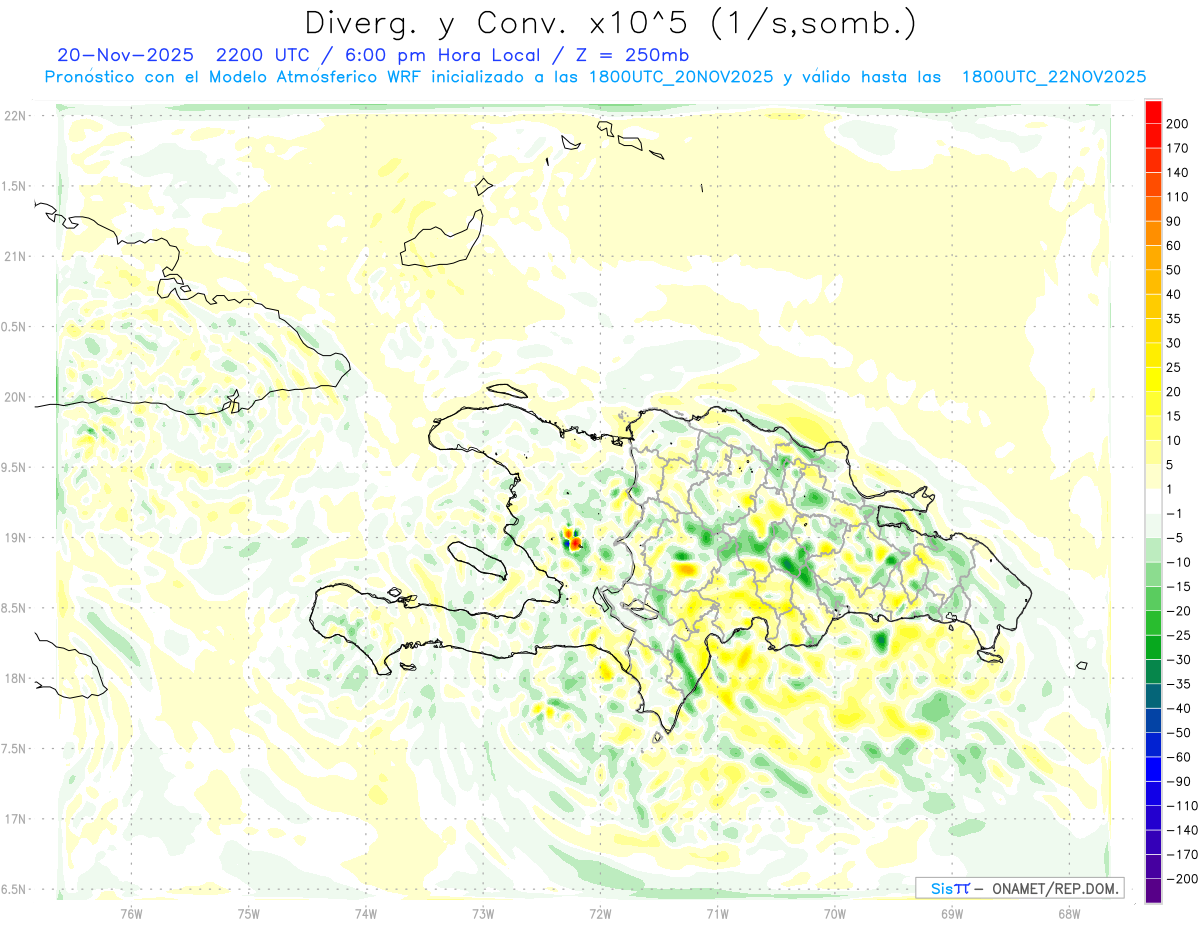Click the '73W' longitude label
The height and width of the screenshot is (927, 1200).
(x=483, y=913)
